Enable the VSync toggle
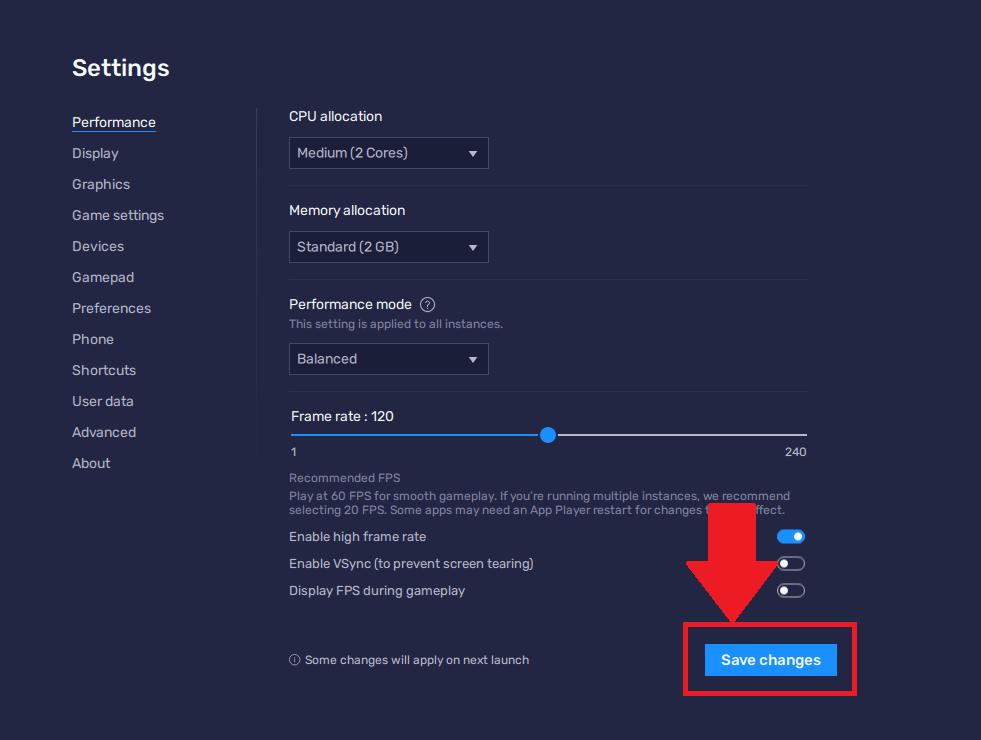 pyautogui.click(x=791, y=564)
